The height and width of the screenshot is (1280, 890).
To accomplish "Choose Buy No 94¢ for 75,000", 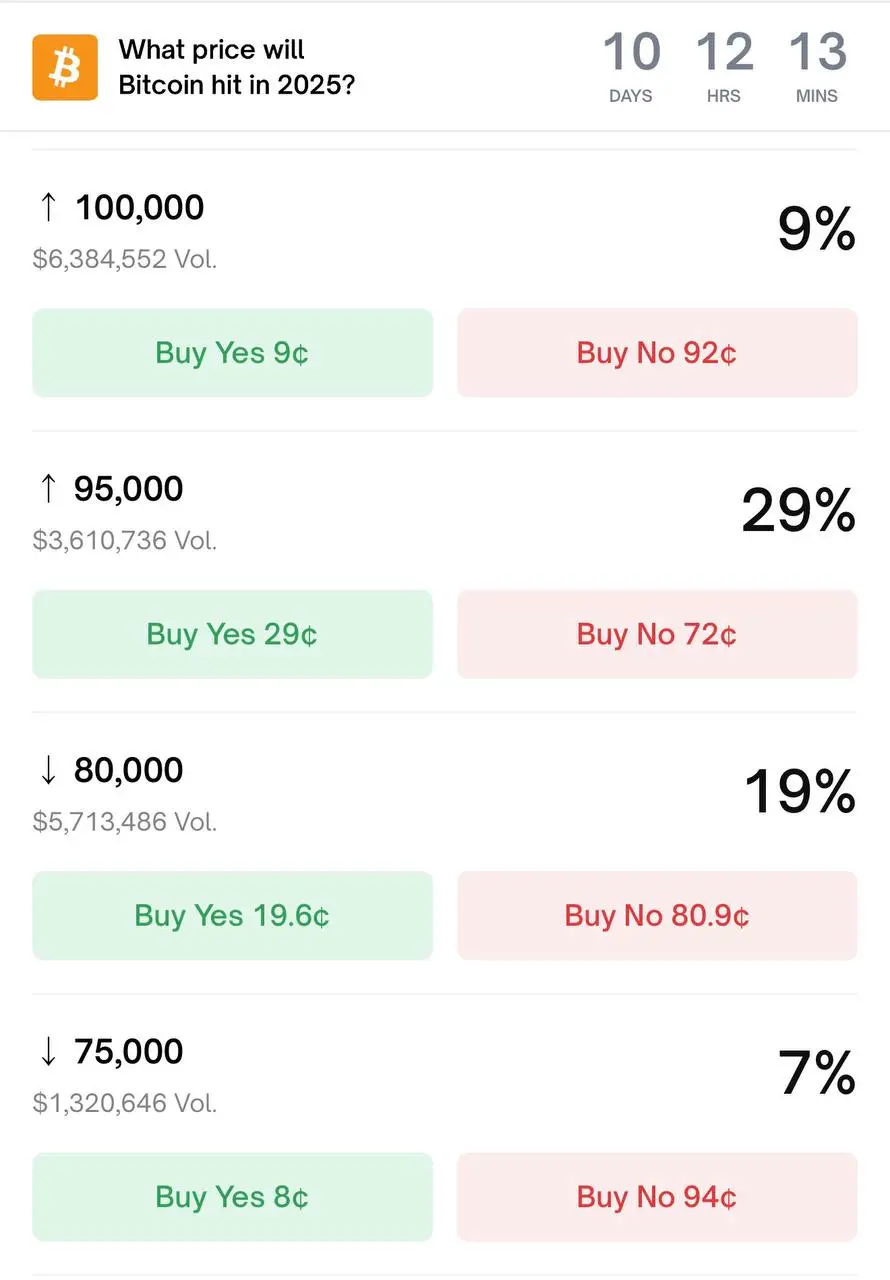I will [657, 1197].
